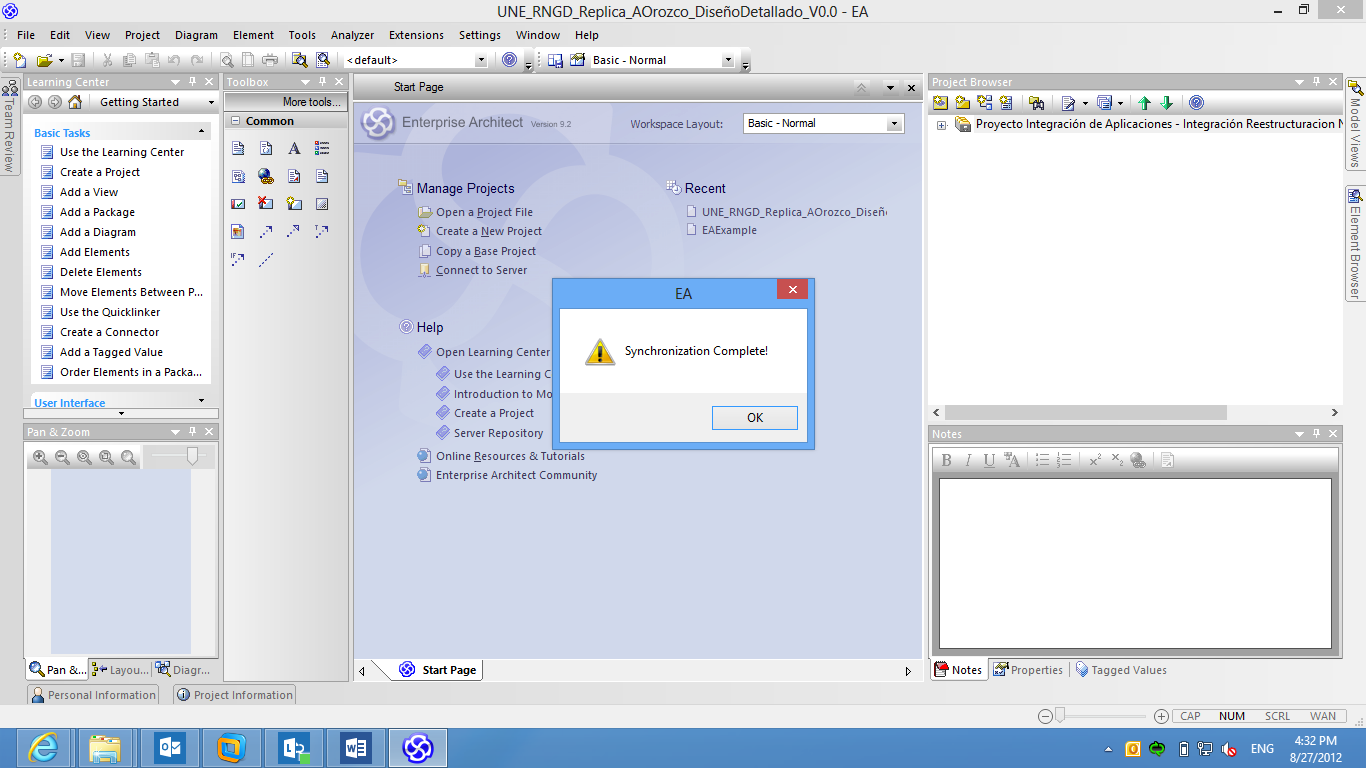1366x768 pixels.
Task: Open the Model Views side tab
Action: click(x=1355, y=124)
